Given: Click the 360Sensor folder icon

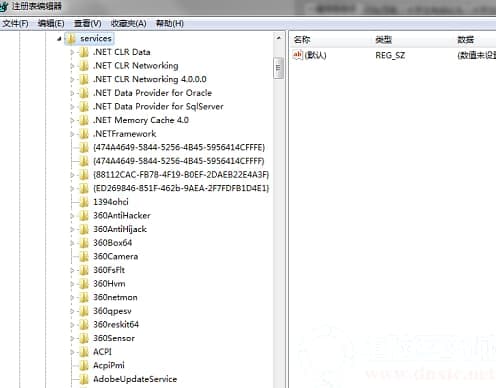Looking at the screenshot, I should point(84,338).
